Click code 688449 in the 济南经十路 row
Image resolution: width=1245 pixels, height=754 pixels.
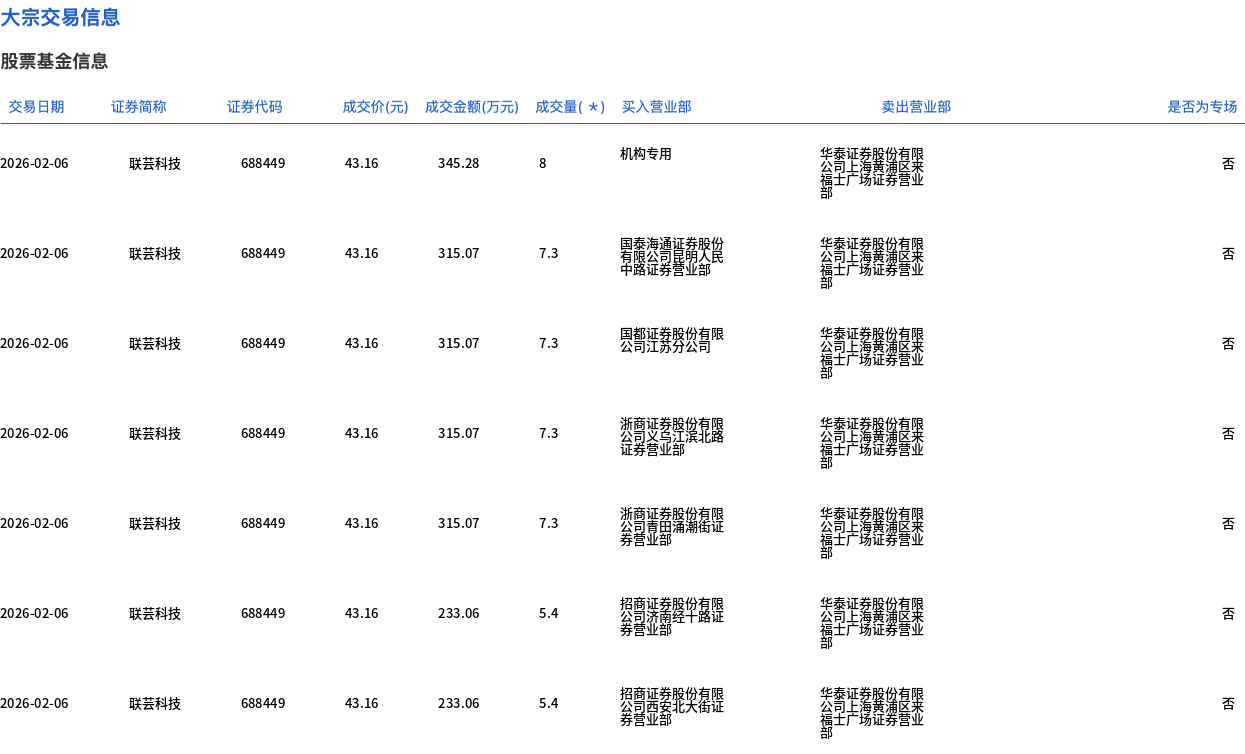point(263,613)
